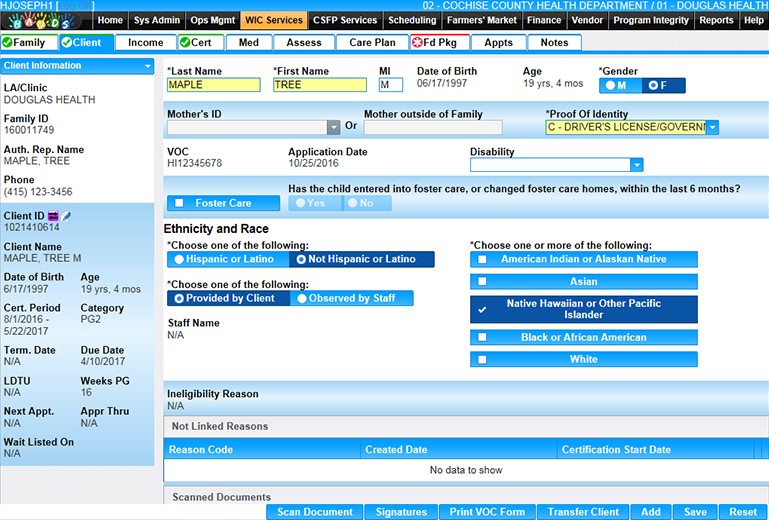
Task: Click the pencil edit icon beside Client ID
Action: coord(66,215)
